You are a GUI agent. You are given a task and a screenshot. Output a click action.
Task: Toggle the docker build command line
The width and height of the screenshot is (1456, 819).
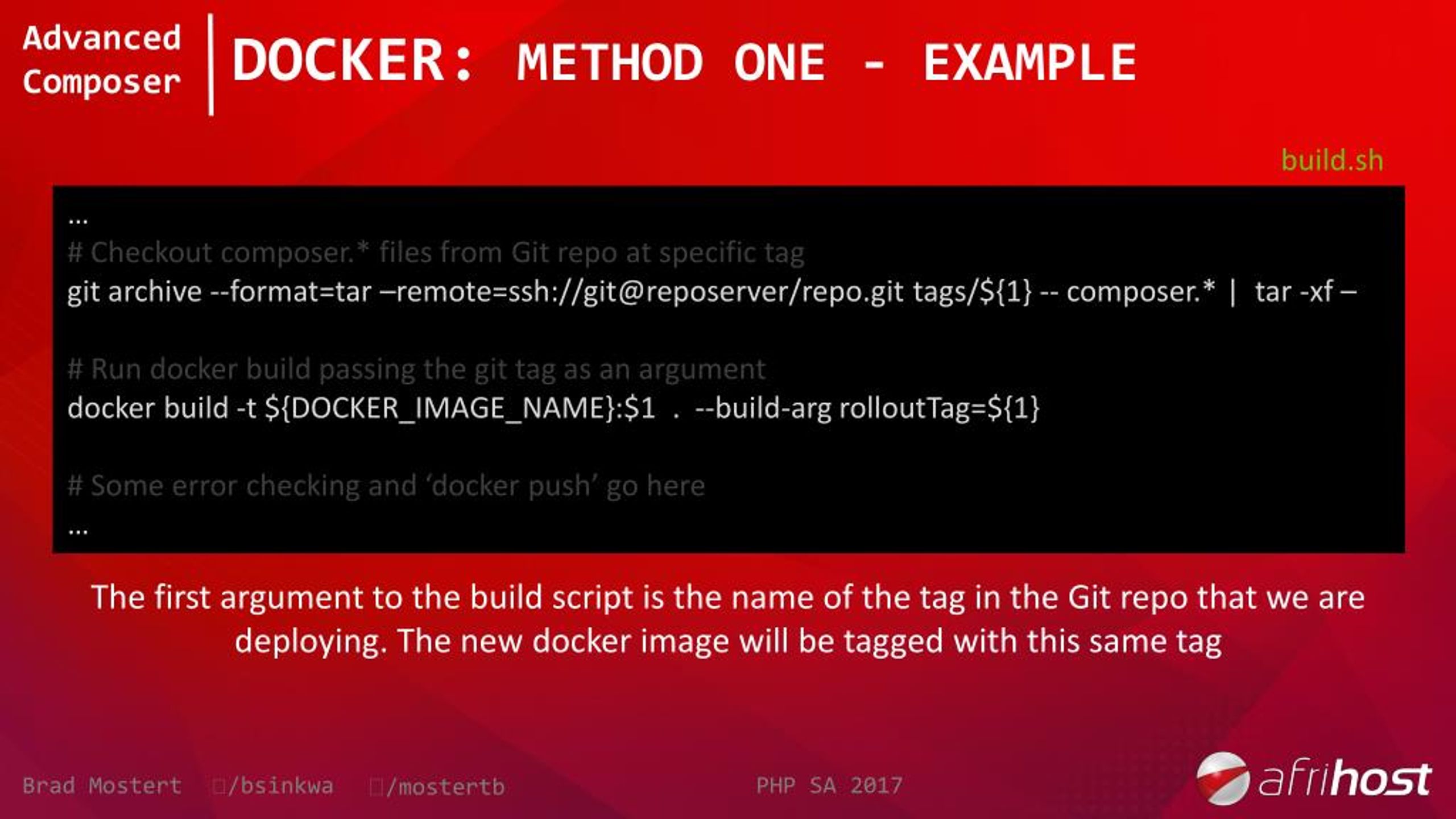click(555, 408)
